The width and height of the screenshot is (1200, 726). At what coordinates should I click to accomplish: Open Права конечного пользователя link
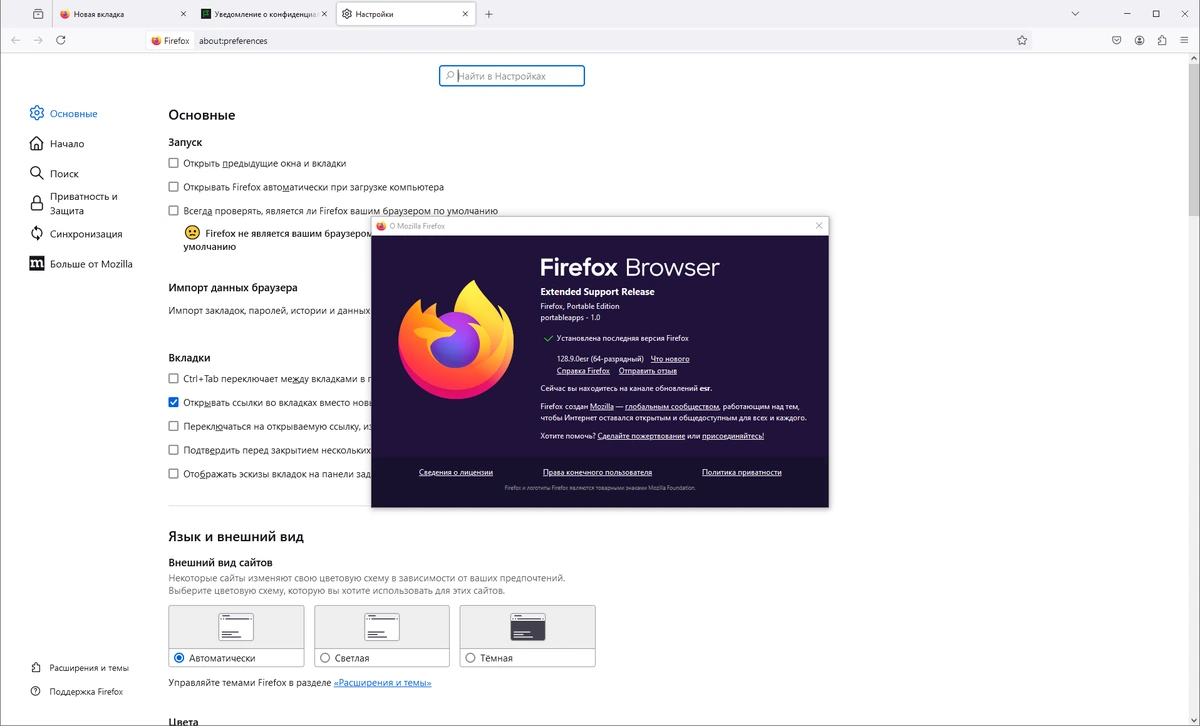click(597, 472)
